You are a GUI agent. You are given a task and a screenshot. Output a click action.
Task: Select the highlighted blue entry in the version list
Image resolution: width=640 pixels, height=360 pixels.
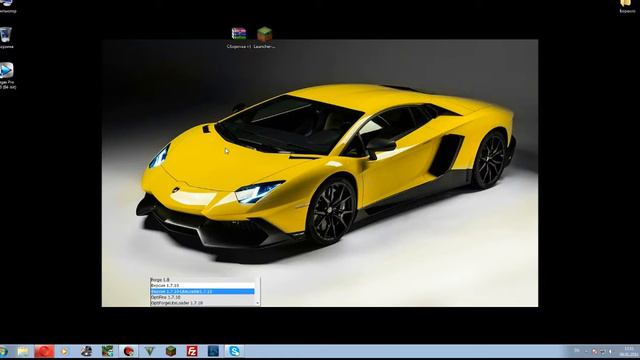coord(202,291)
